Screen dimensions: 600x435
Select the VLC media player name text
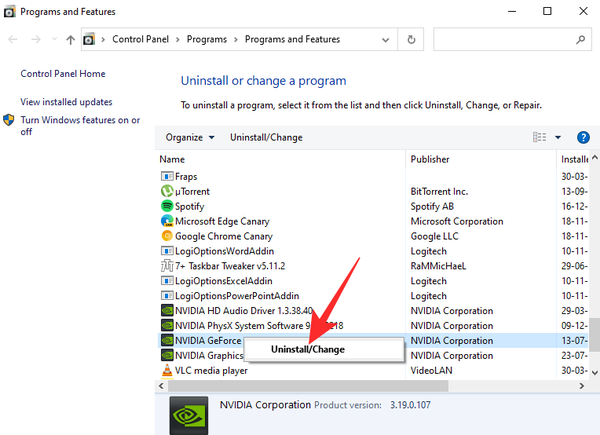coord(211,370)
